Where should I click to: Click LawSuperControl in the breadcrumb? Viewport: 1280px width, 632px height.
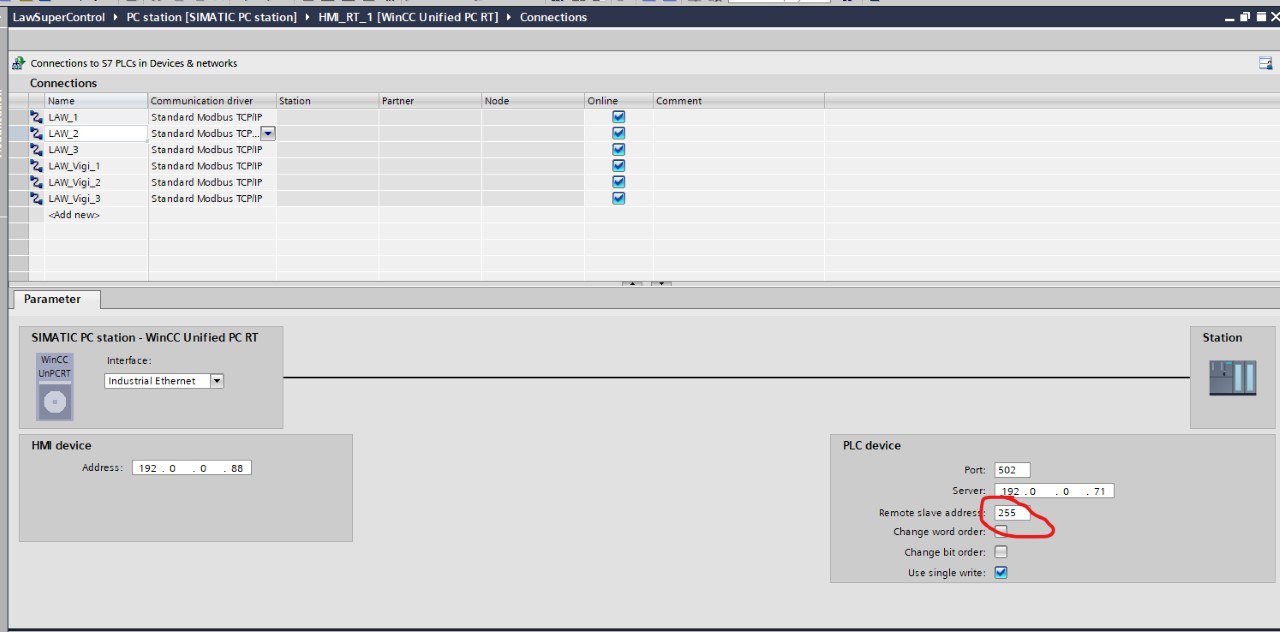pos(58,17)
